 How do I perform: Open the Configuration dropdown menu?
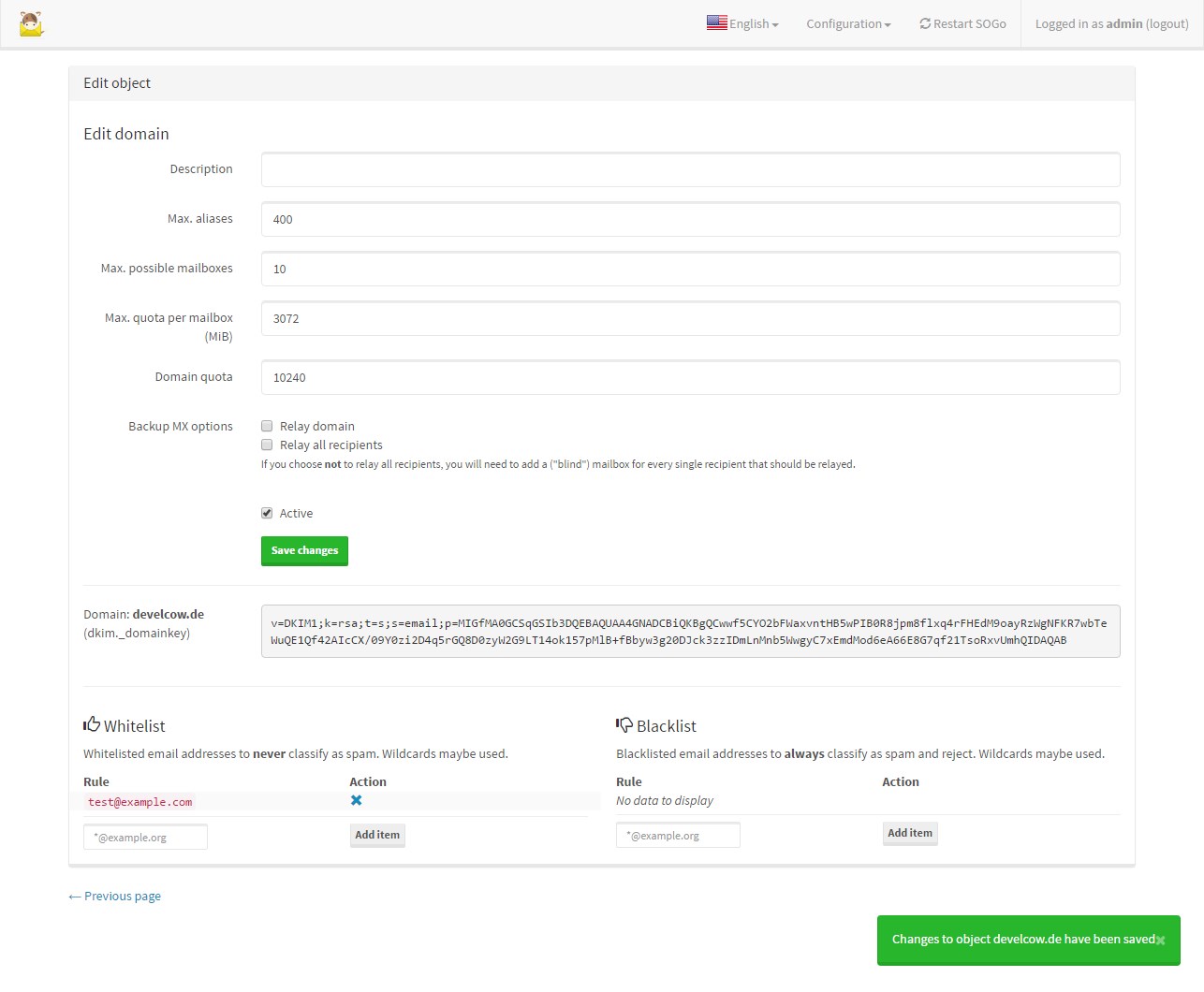coord(843,23)
